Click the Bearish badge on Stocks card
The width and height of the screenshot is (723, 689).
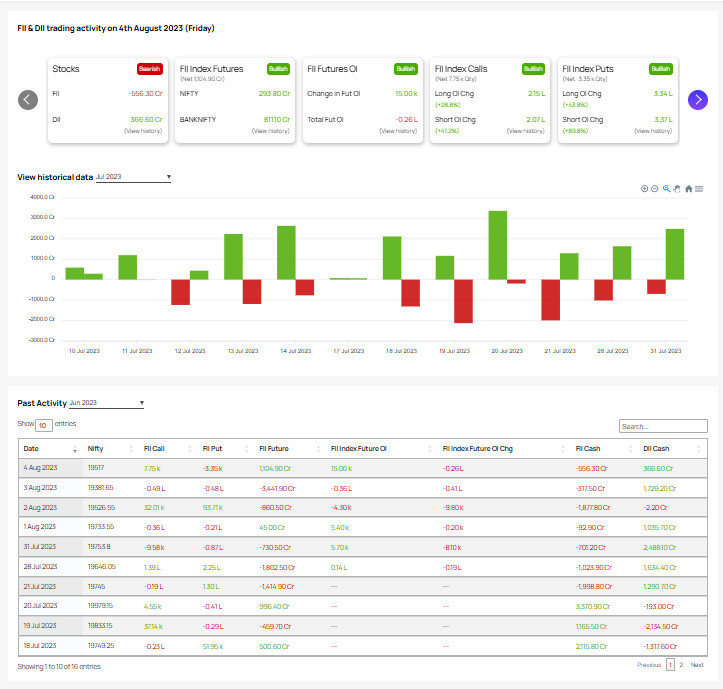pos(149,69)
